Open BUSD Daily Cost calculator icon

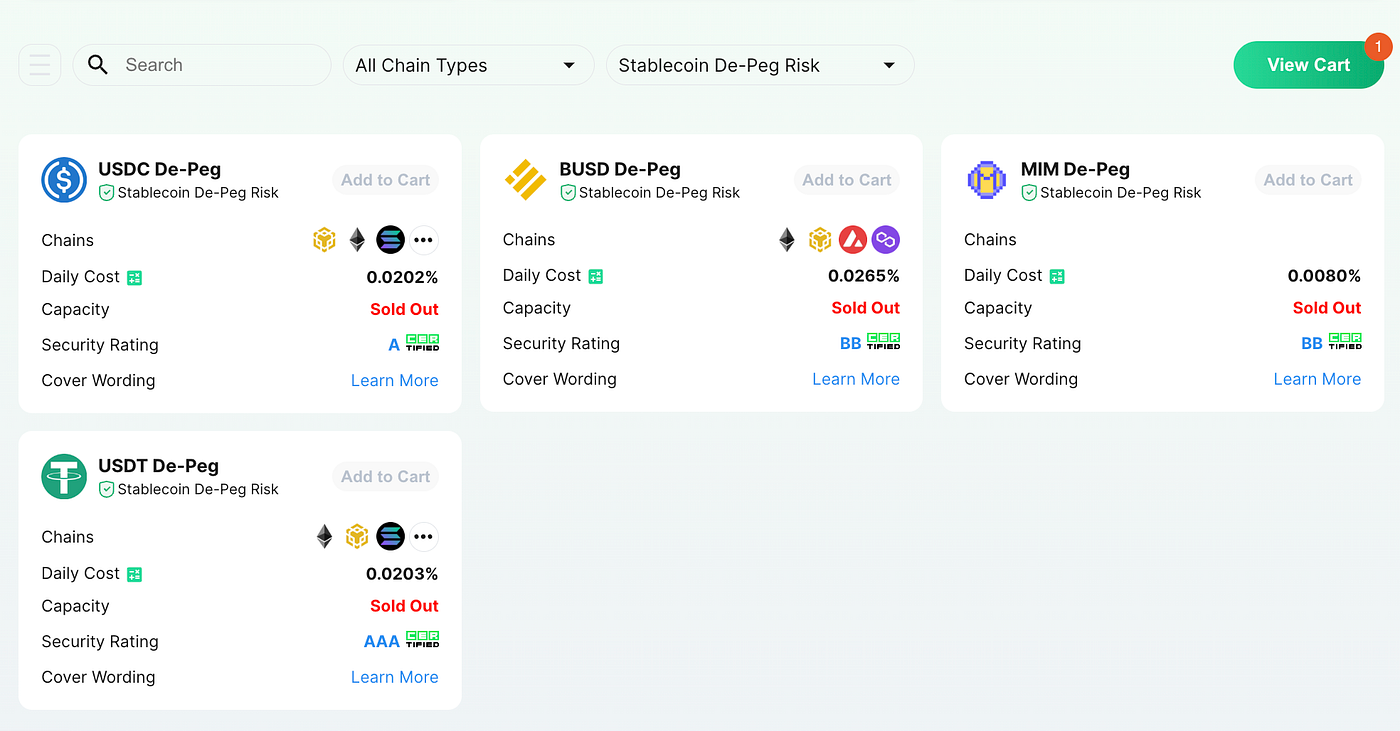click(x=596, y=277)
